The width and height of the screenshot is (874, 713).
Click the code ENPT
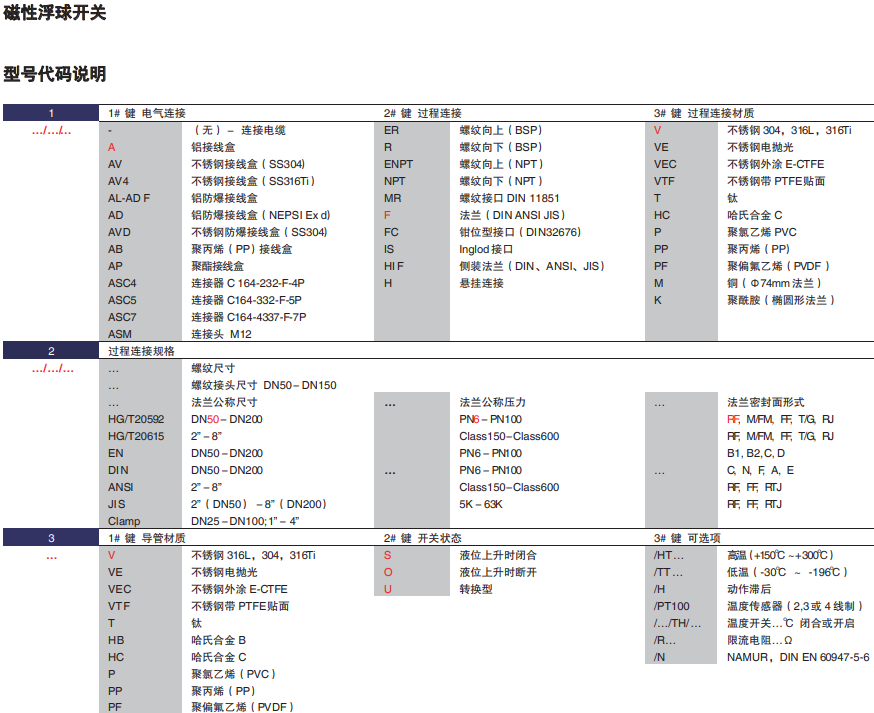pos(399,164)
